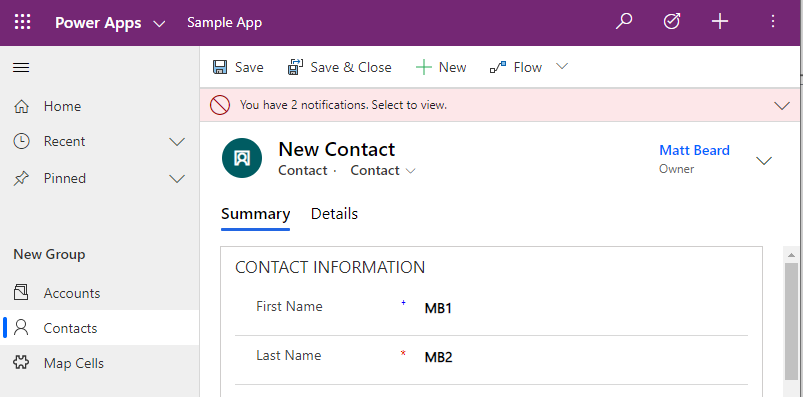
Task: Open the task flow target icon
Action: click(x=671, y=22)
